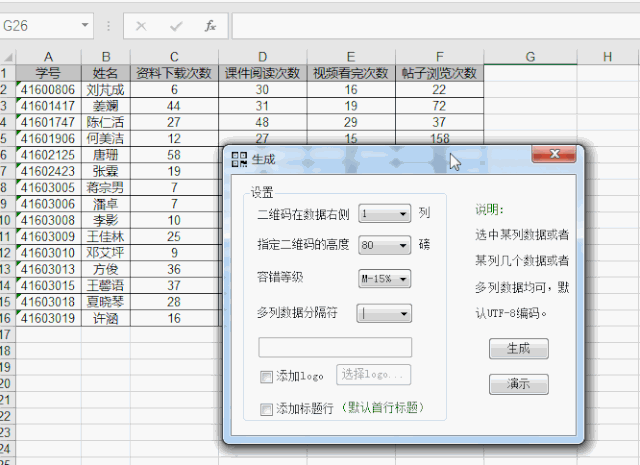Click the name cell 方俊
The height and width of the screenshot is (465, 640).
[106, 269]
